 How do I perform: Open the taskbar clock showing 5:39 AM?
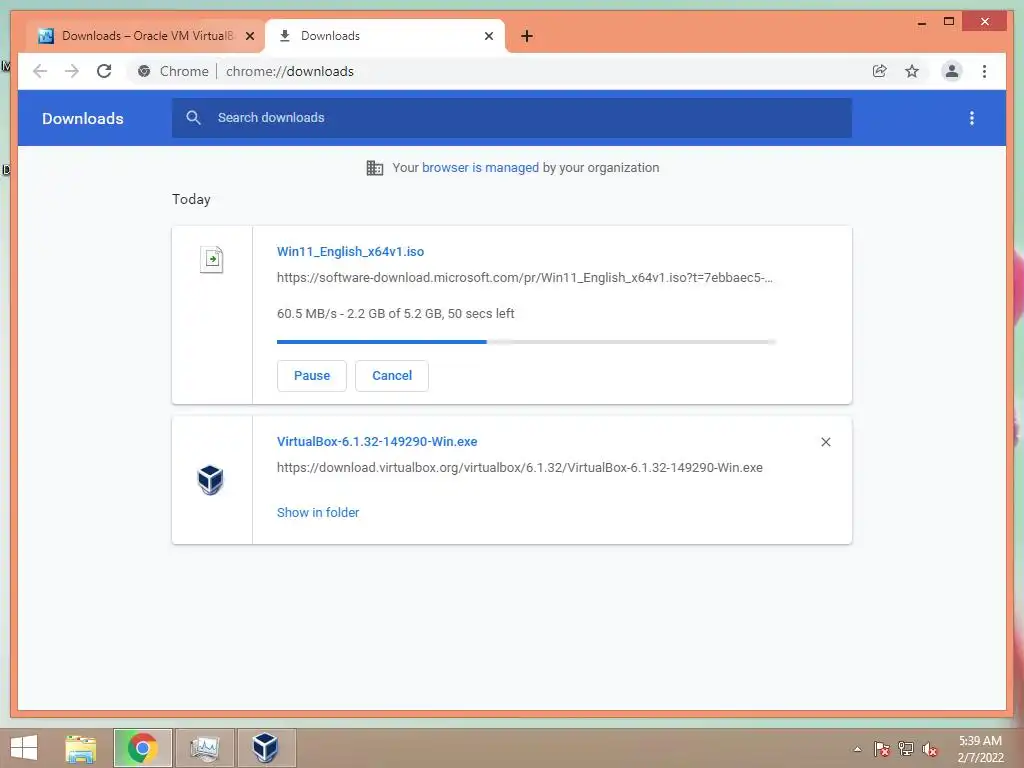click(980, 749)
